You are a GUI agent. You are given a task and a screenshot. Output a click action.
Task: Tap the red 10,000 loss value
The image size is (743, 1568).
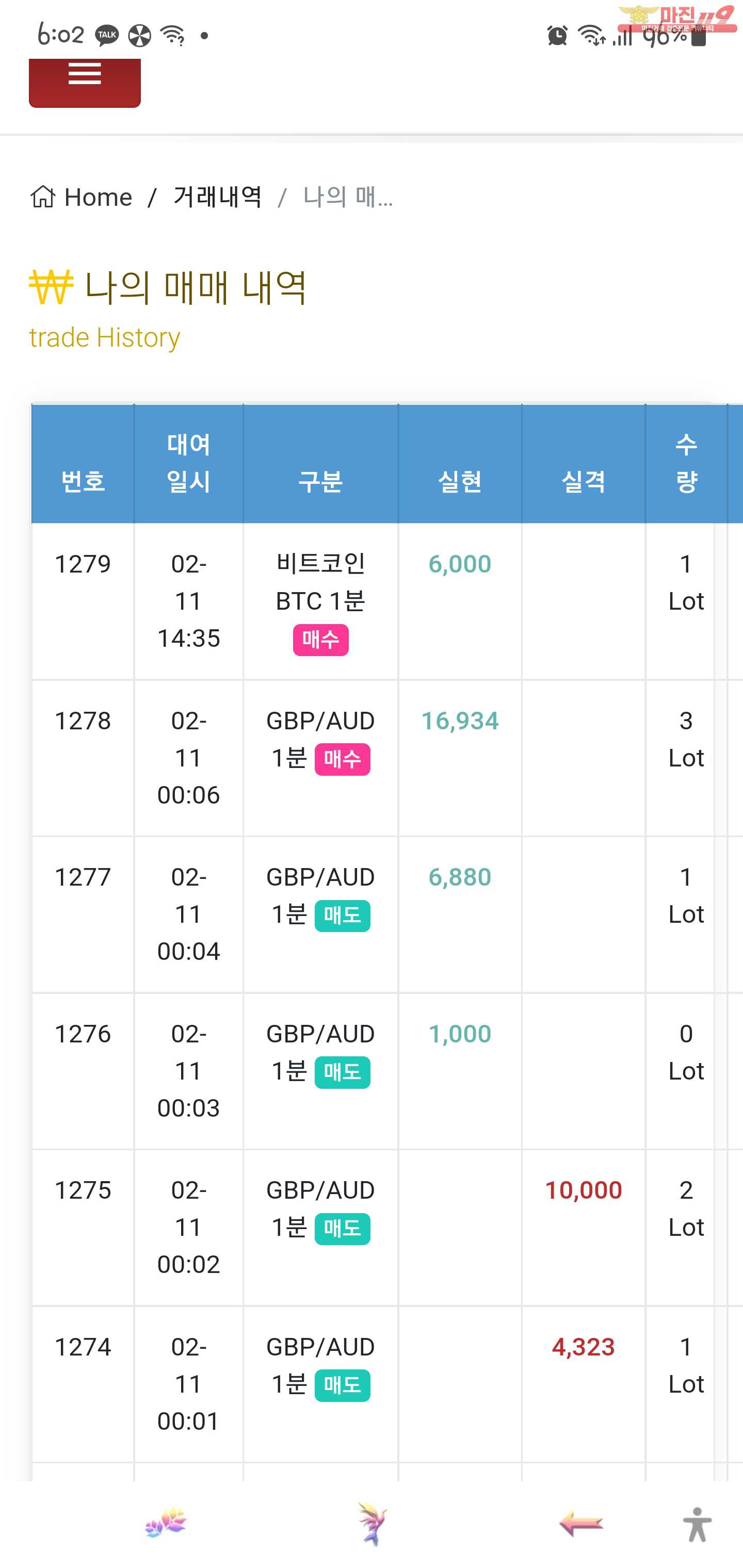[583, 1190]
